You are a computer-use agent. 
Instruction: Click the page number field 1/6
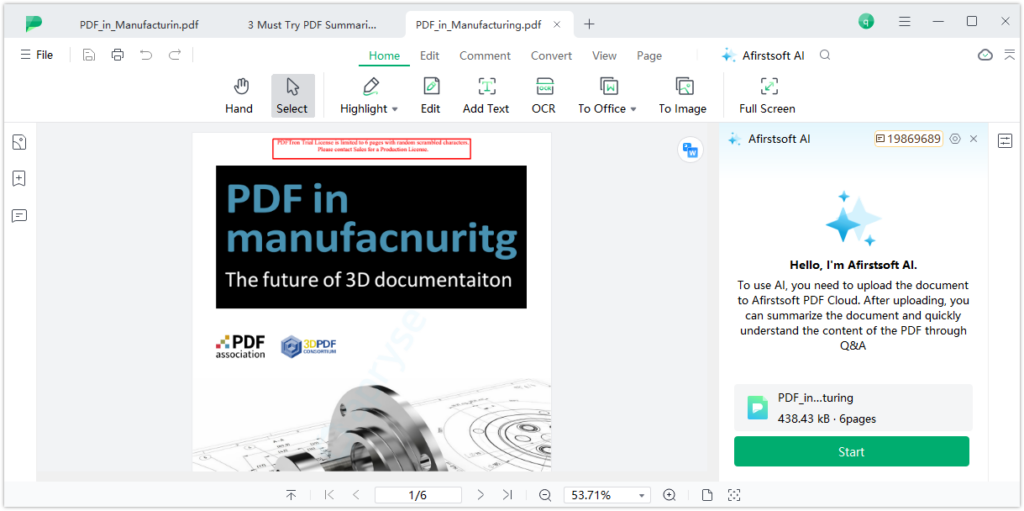point(418,495)
